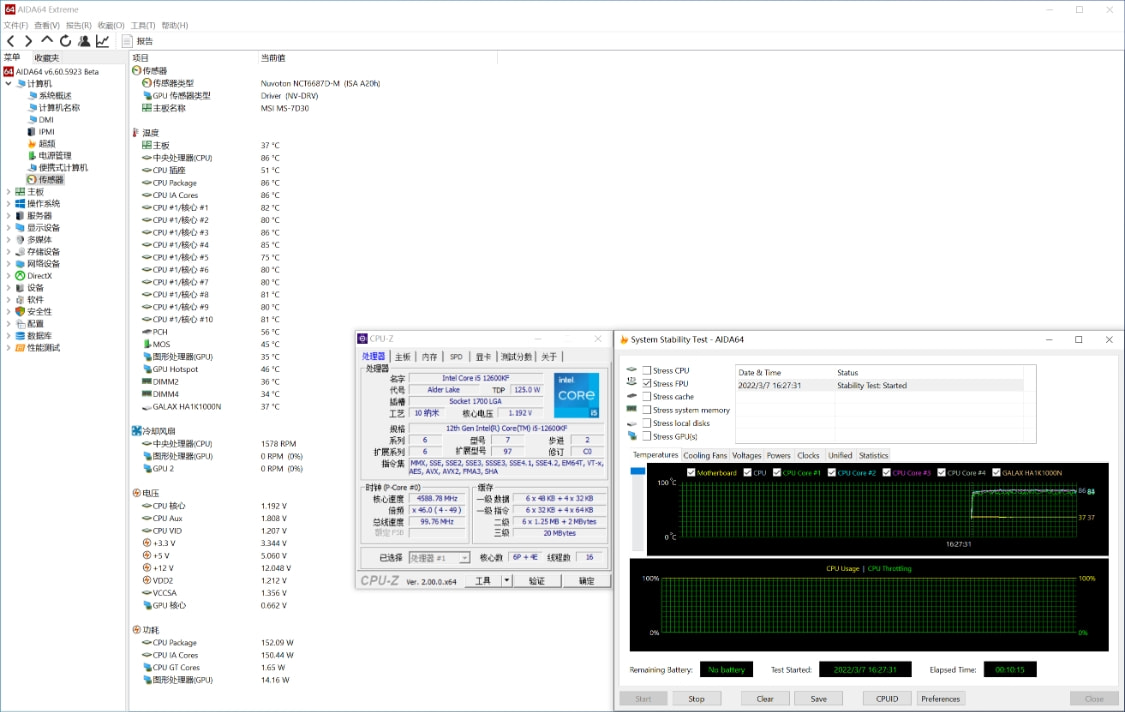Click the Preferences button
The height and width of the screenshot is (712, 1125).
click(940, 699)
